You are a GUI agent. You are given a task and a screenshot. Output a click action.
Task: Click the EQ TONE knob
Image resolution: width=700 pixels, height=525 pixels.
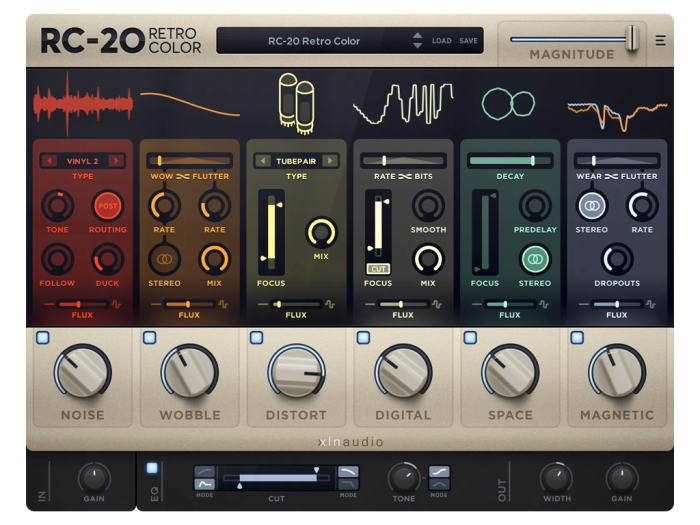pos(403,478)
